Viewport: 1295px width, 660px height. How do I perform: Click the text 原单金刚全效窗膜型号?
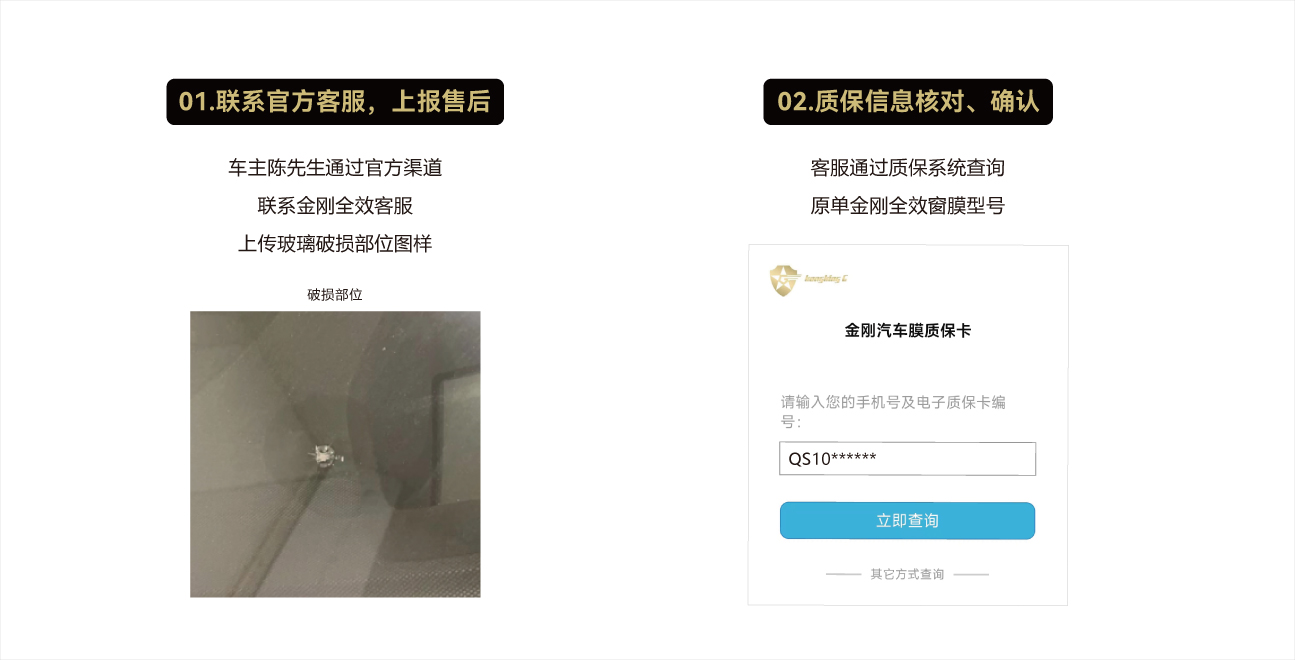[907, 206]
